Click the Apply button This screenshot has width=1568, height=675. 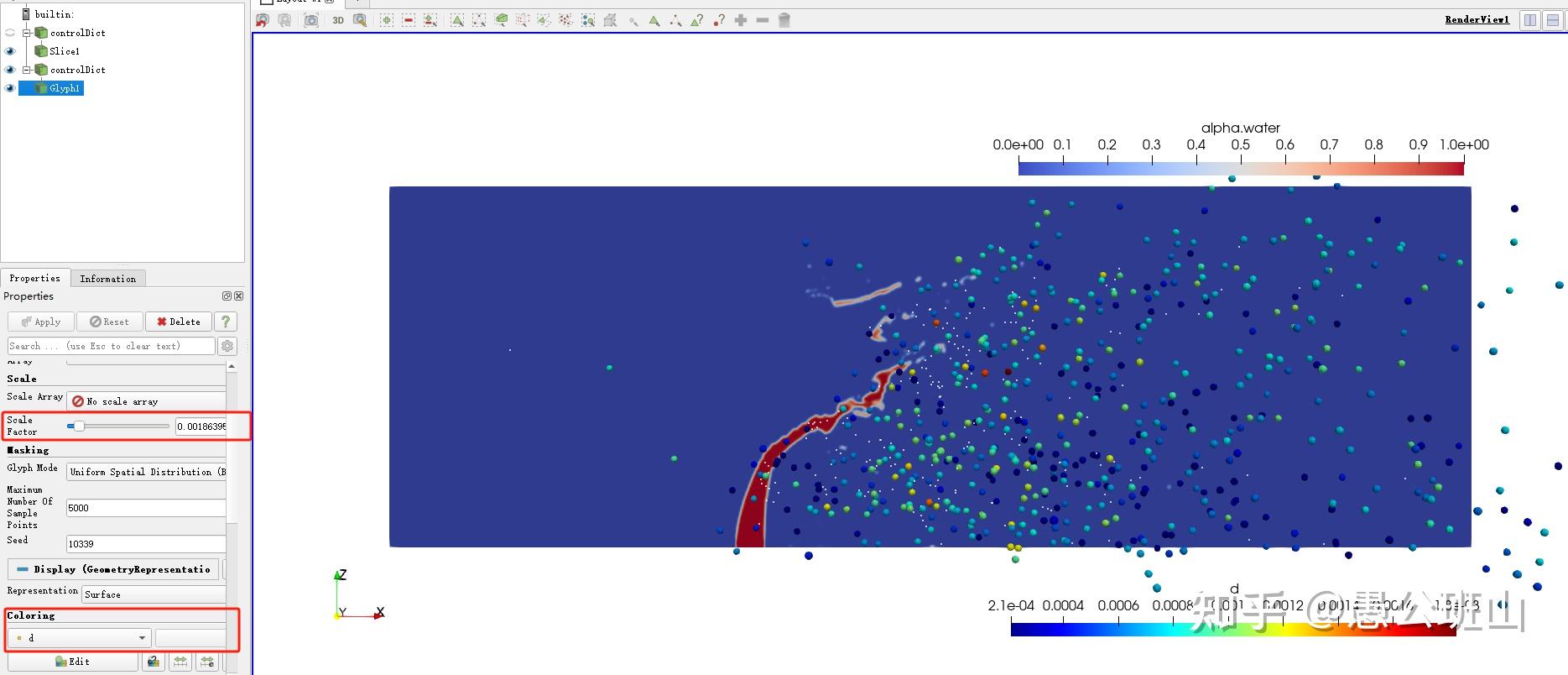41,322
